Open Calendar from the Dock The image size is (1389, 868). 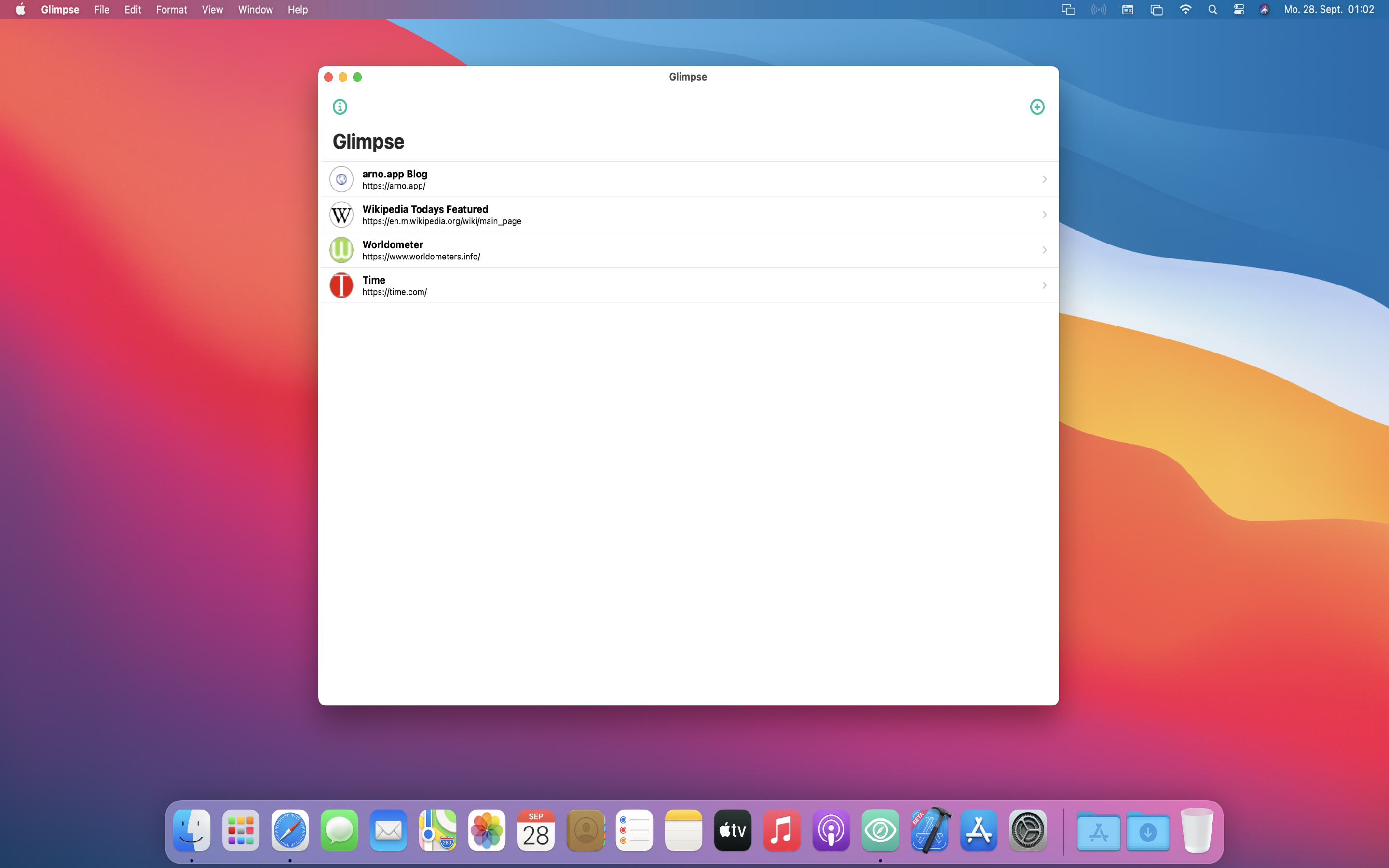pos(536,830)
